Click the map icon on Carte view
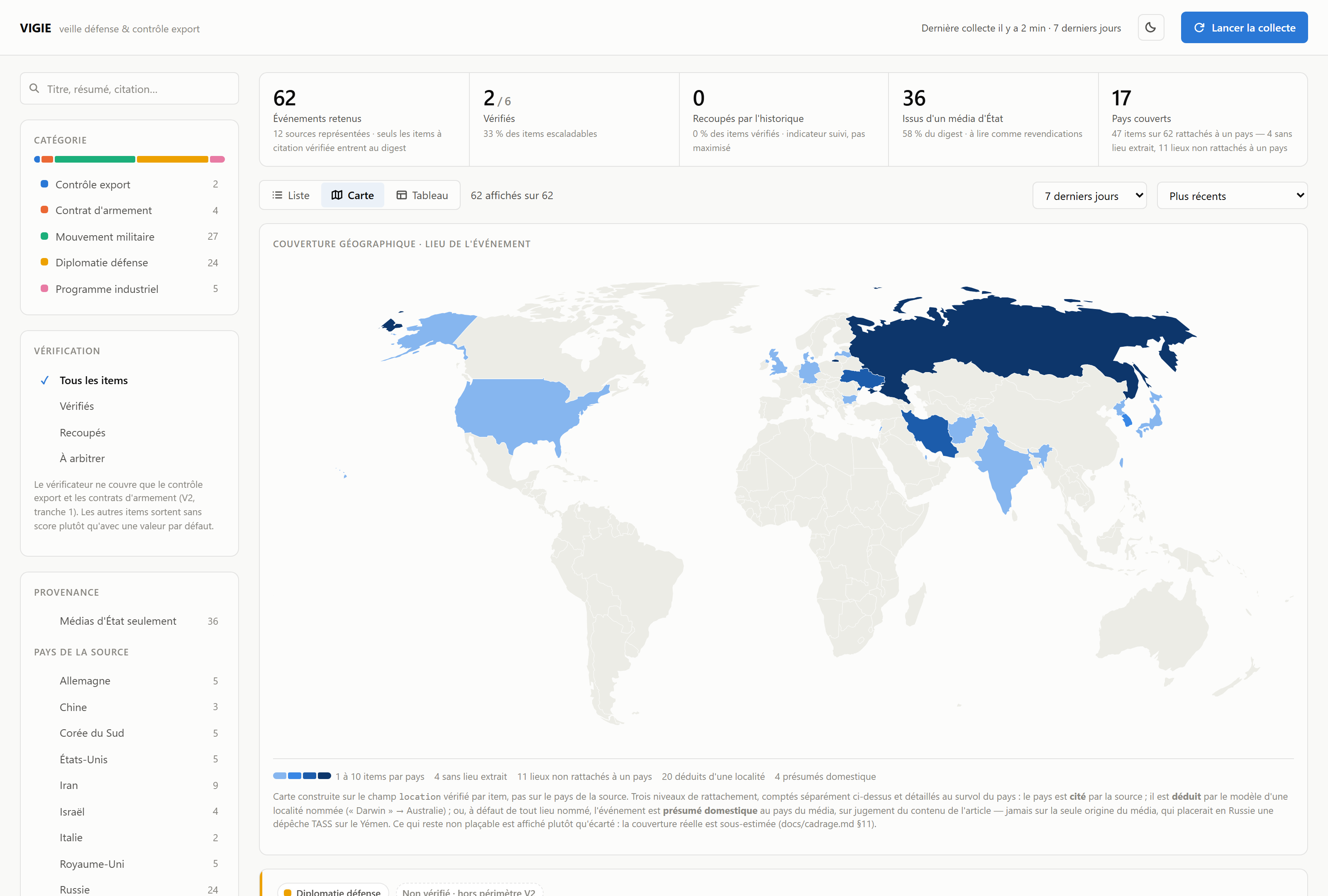This screenshot has width=1328, height=896. pyautogui.click(x=337, y=195)
